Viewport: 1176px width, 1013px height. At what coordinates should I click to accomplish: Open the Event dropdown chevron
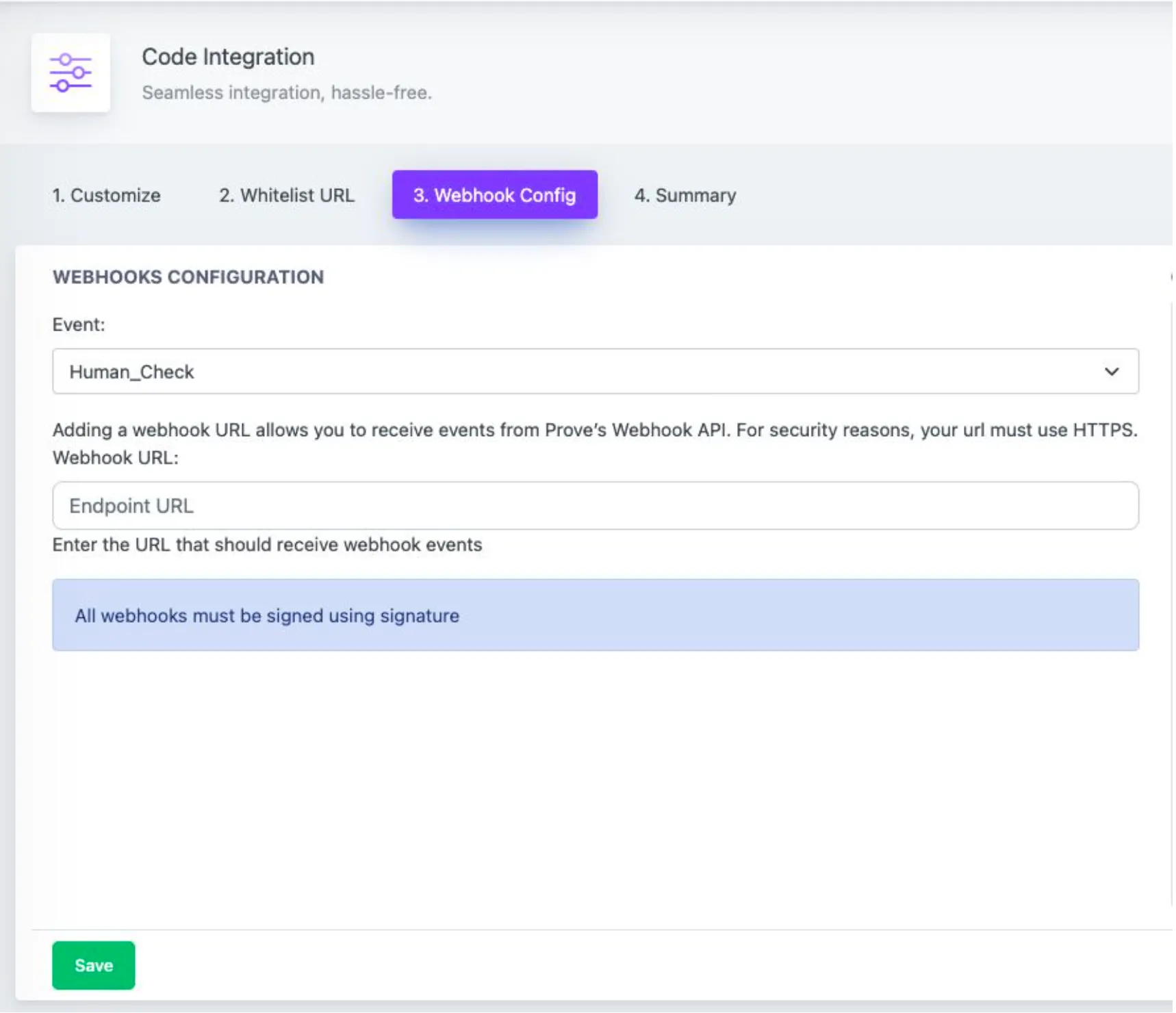pos(1112,372)
